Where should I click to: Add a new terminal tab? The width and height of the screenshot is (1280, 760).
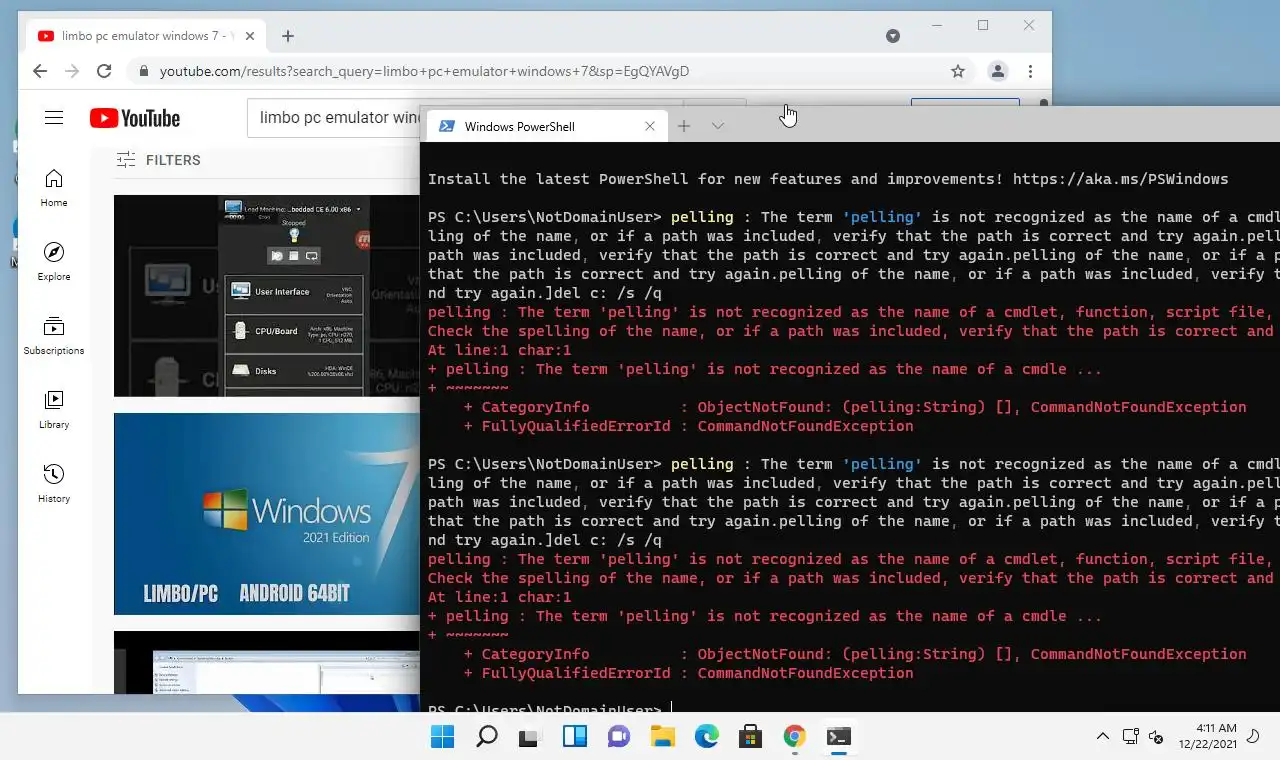pyautogui.click(x=684, y=126)
